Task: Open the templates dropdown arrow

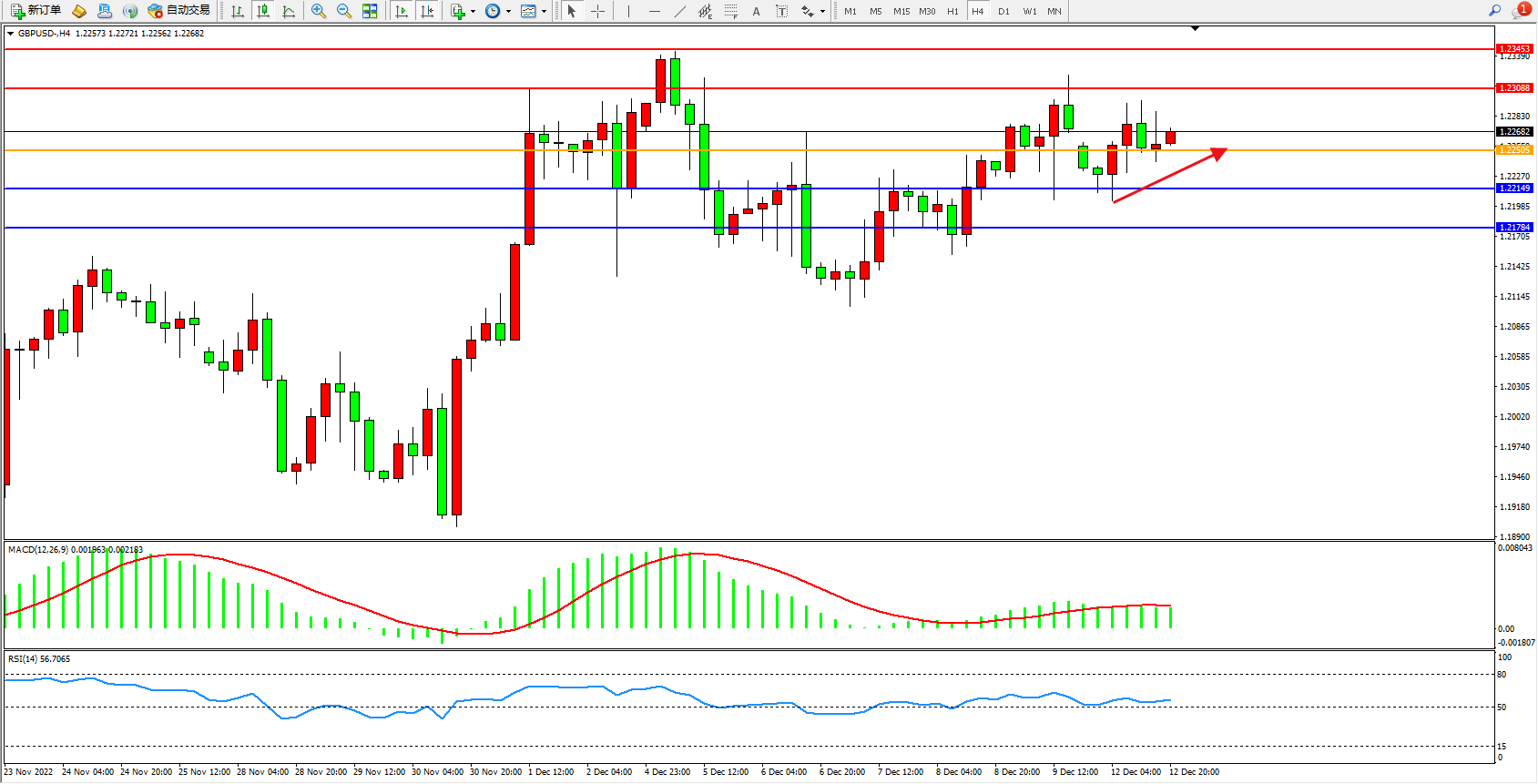Action: (x=544, y=12)
